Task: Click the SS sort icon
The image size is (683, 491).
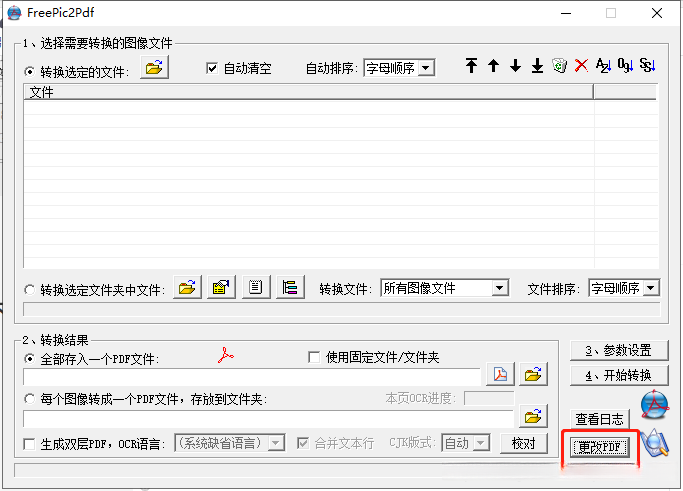Action: click(648, 66)
